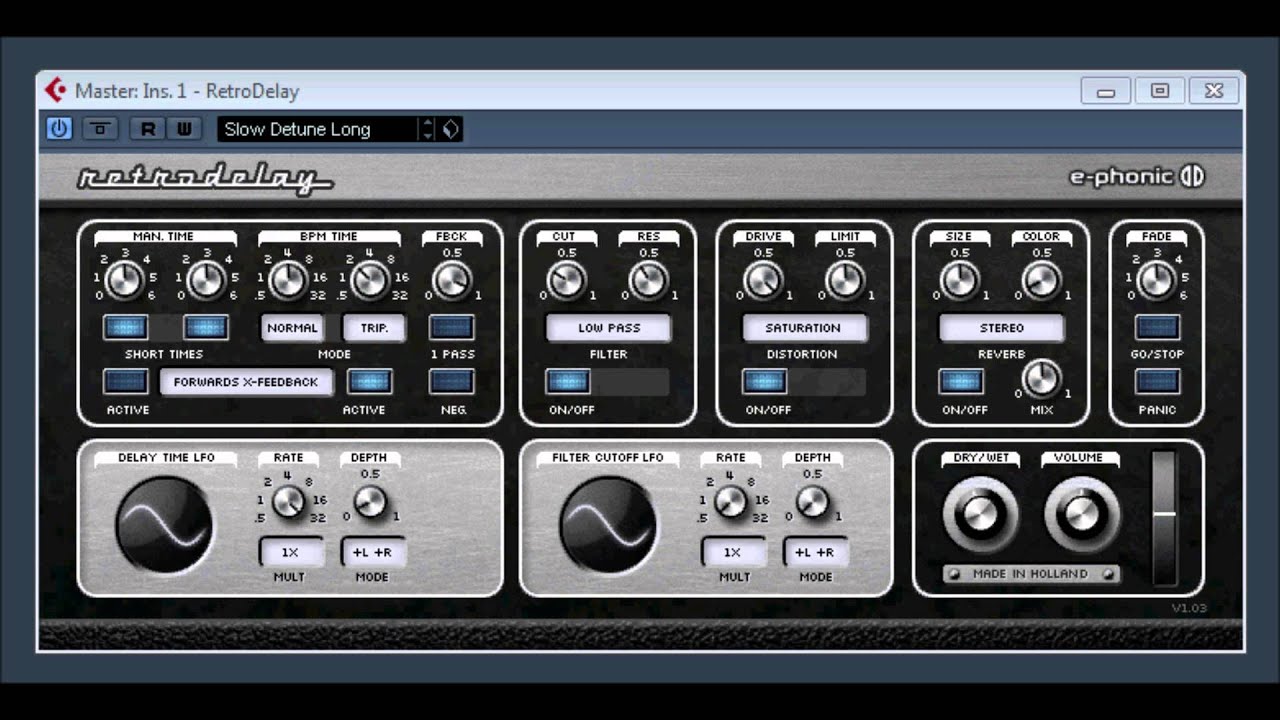Open the Filter Cutoff LFO +L +R MODE selector
1280x720 pixels.
(815, 552)
